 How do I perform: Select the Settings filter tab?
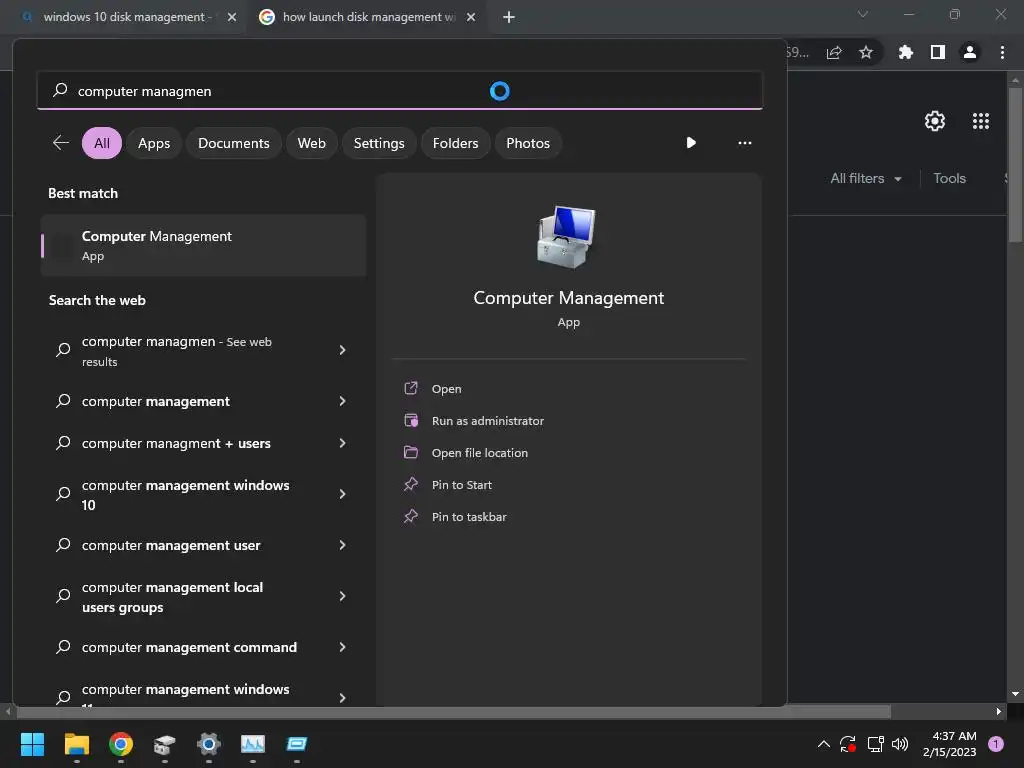click(379, 143)
